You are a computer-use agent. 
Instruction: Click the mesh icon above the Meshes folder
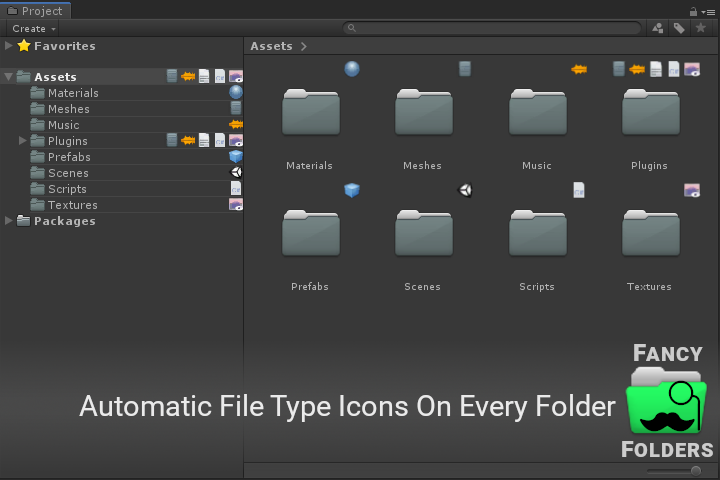point(465,69)
